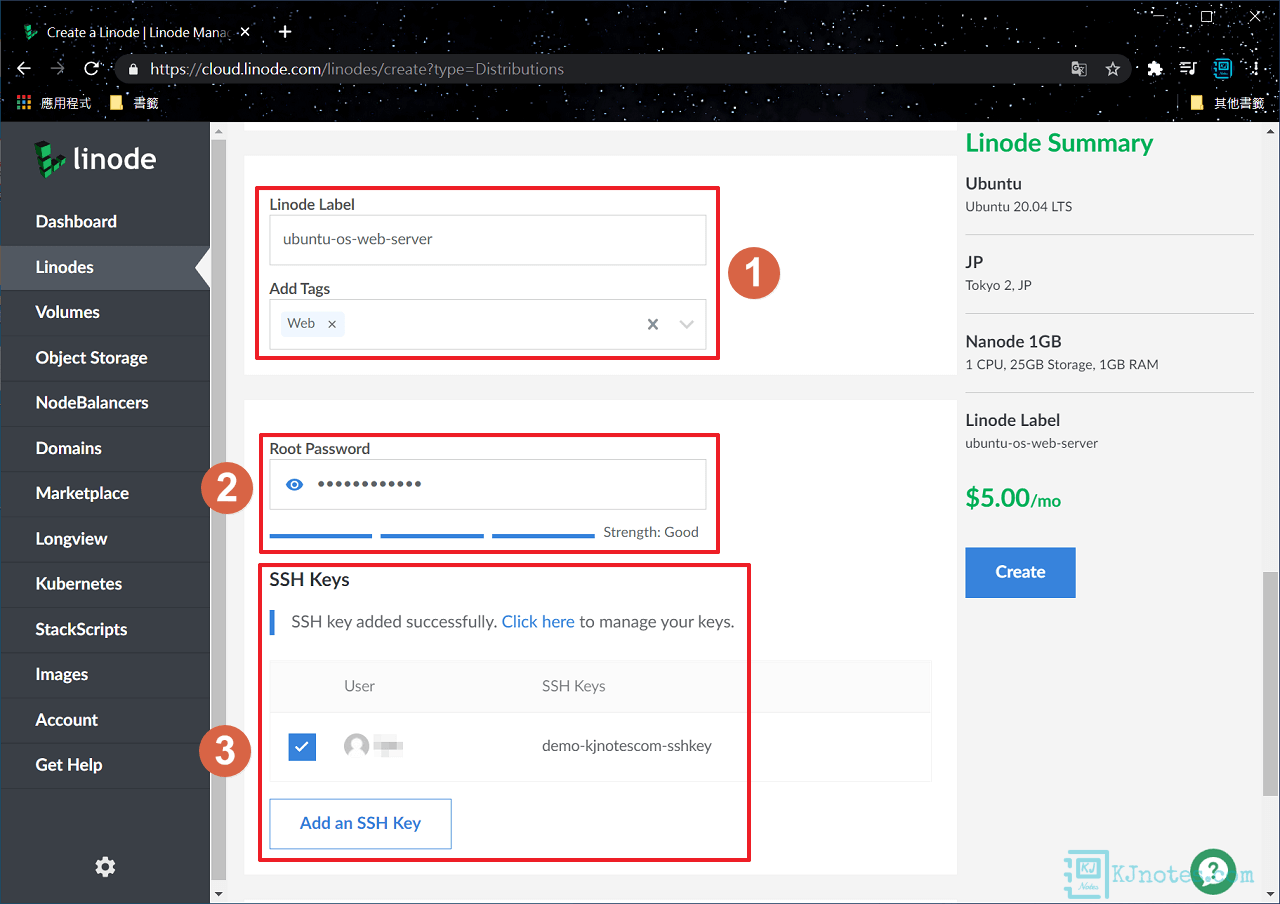Click the demo-kjnotescom-sshkey text
Viewport: 1280px width, 904px height.
(627, 746)
